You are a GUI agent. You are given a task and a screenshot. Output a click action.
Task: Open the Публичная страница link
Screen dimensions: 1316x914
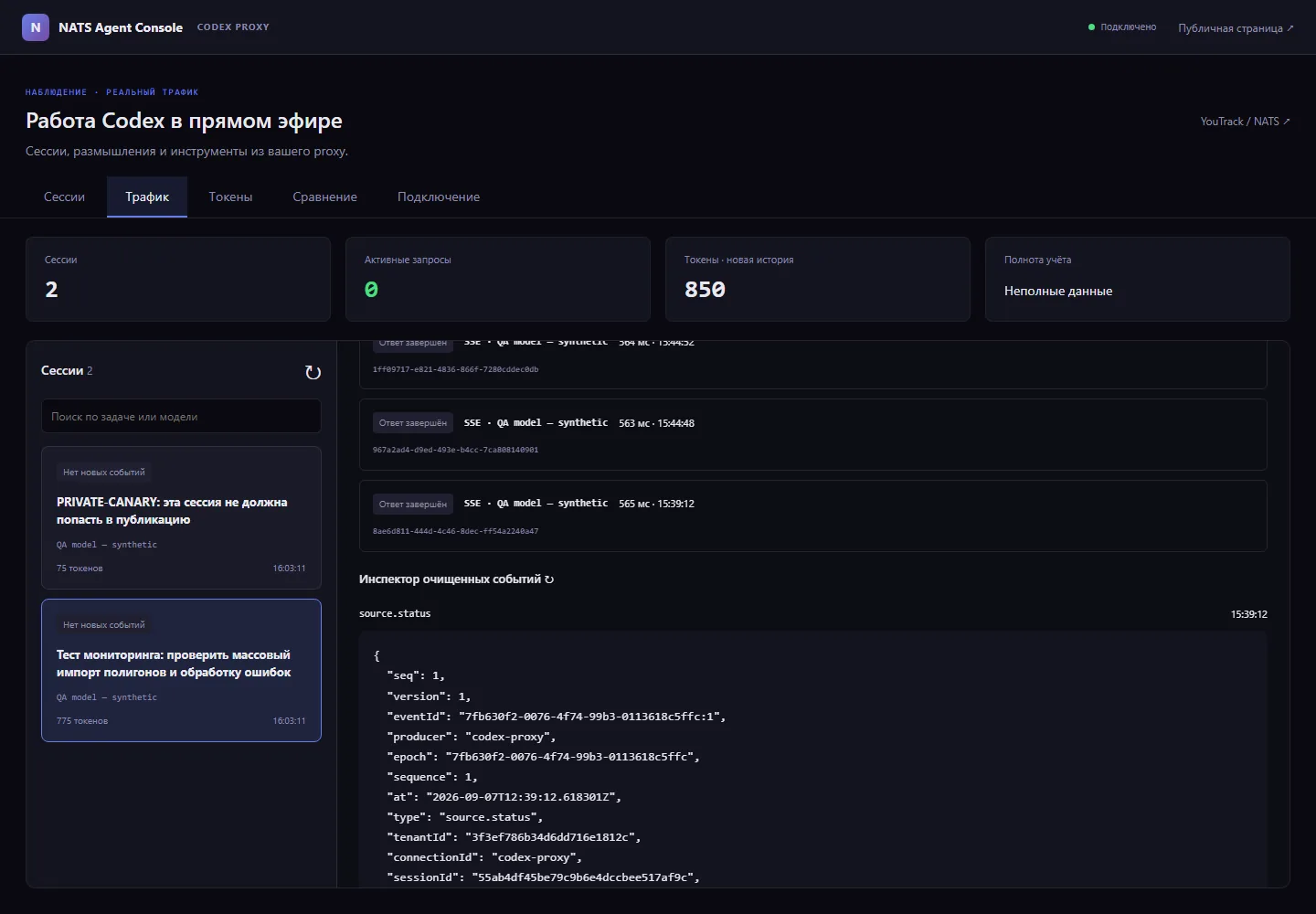click(1236, 28)
